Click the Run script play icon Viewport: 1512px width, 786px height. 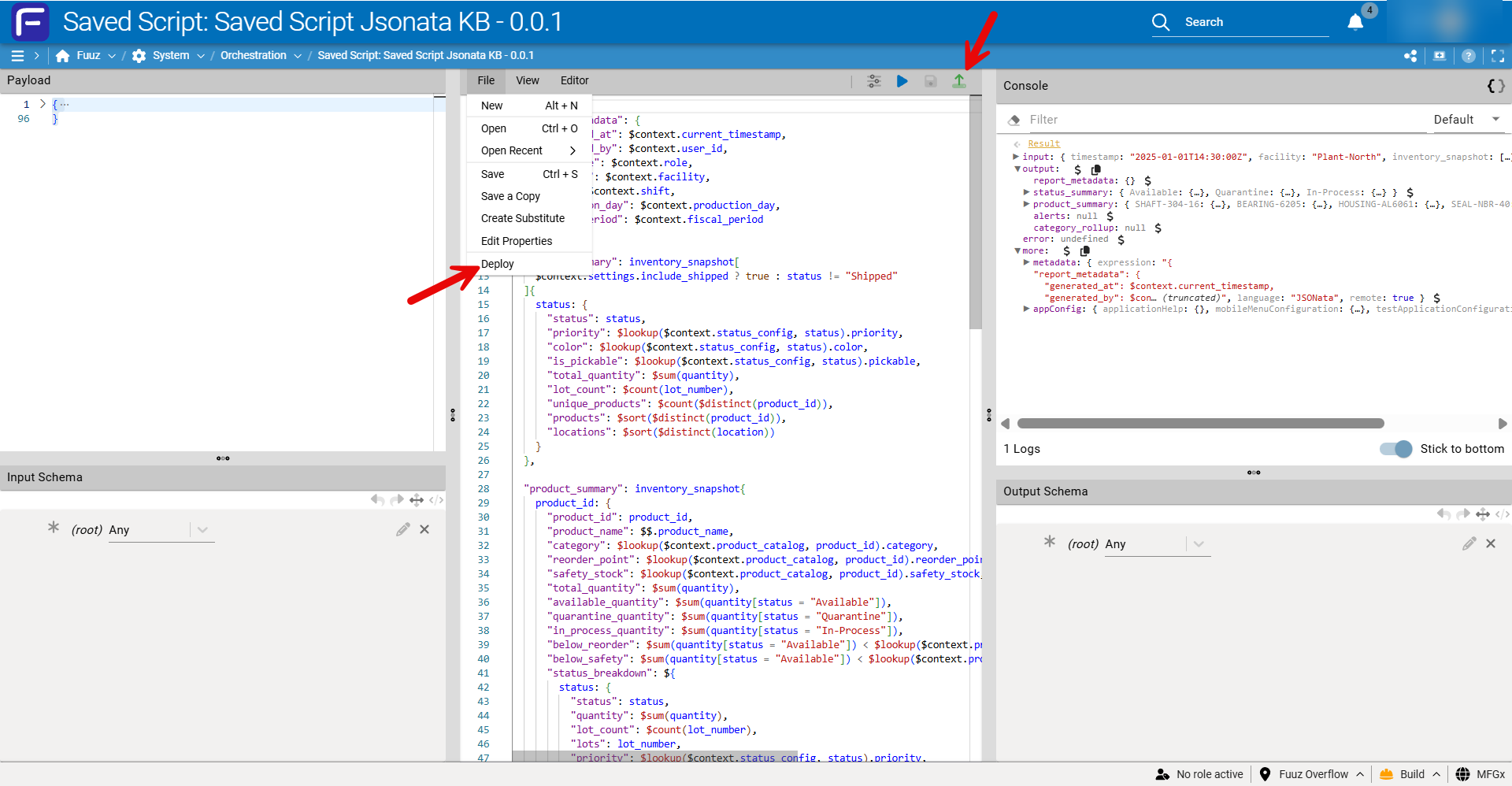click(902, 81)
